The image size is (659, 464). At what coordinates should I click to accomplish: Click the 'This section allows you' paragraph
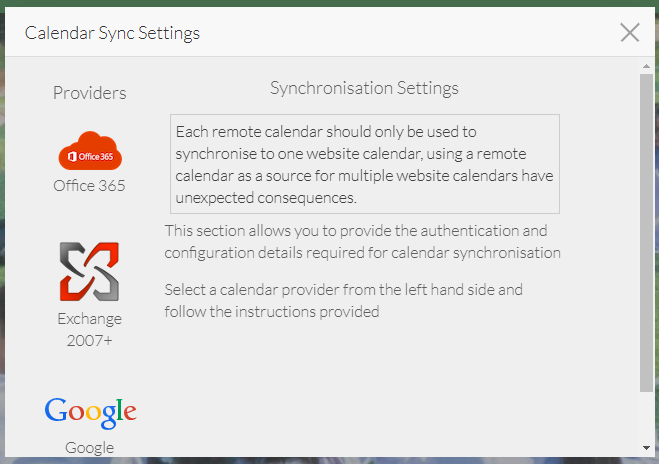[x=362, y=242]
